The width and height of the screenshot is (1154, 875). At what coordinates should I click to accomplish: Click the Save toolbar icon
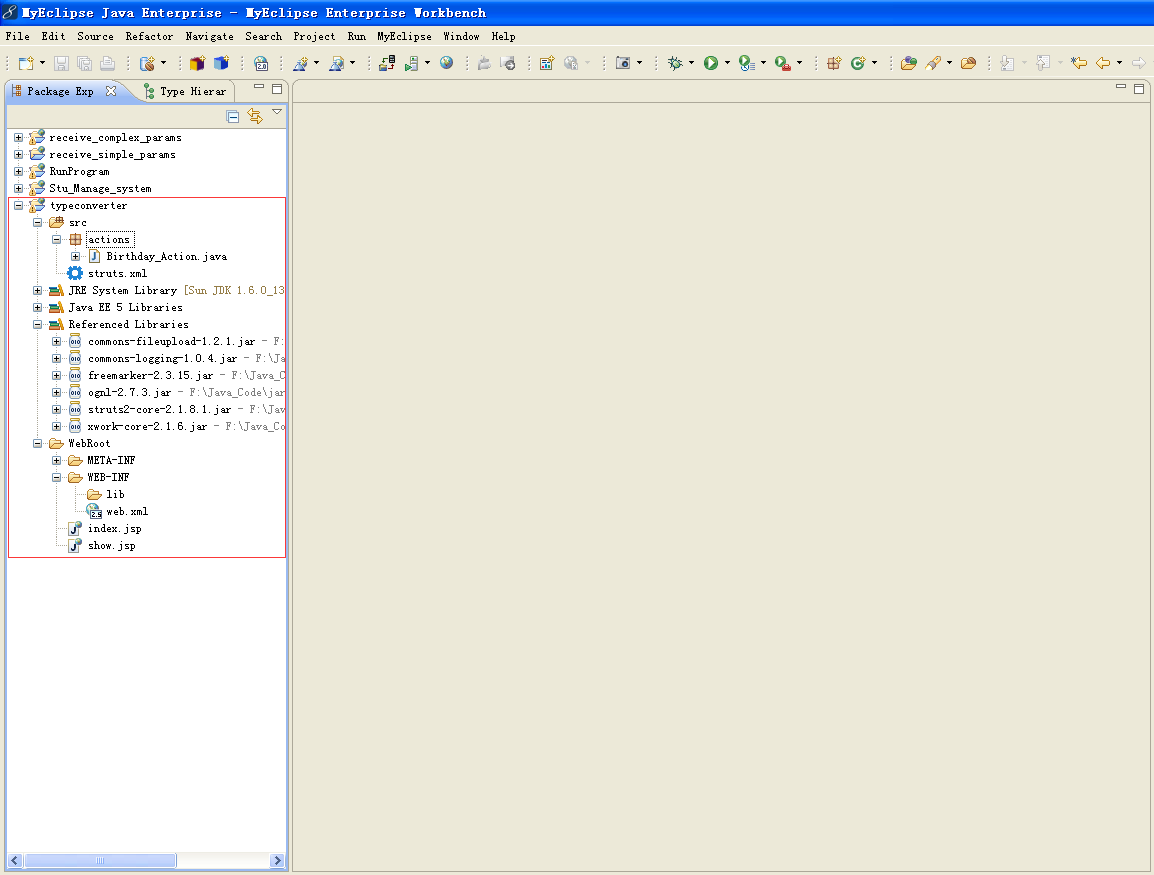tap(61, 63)
